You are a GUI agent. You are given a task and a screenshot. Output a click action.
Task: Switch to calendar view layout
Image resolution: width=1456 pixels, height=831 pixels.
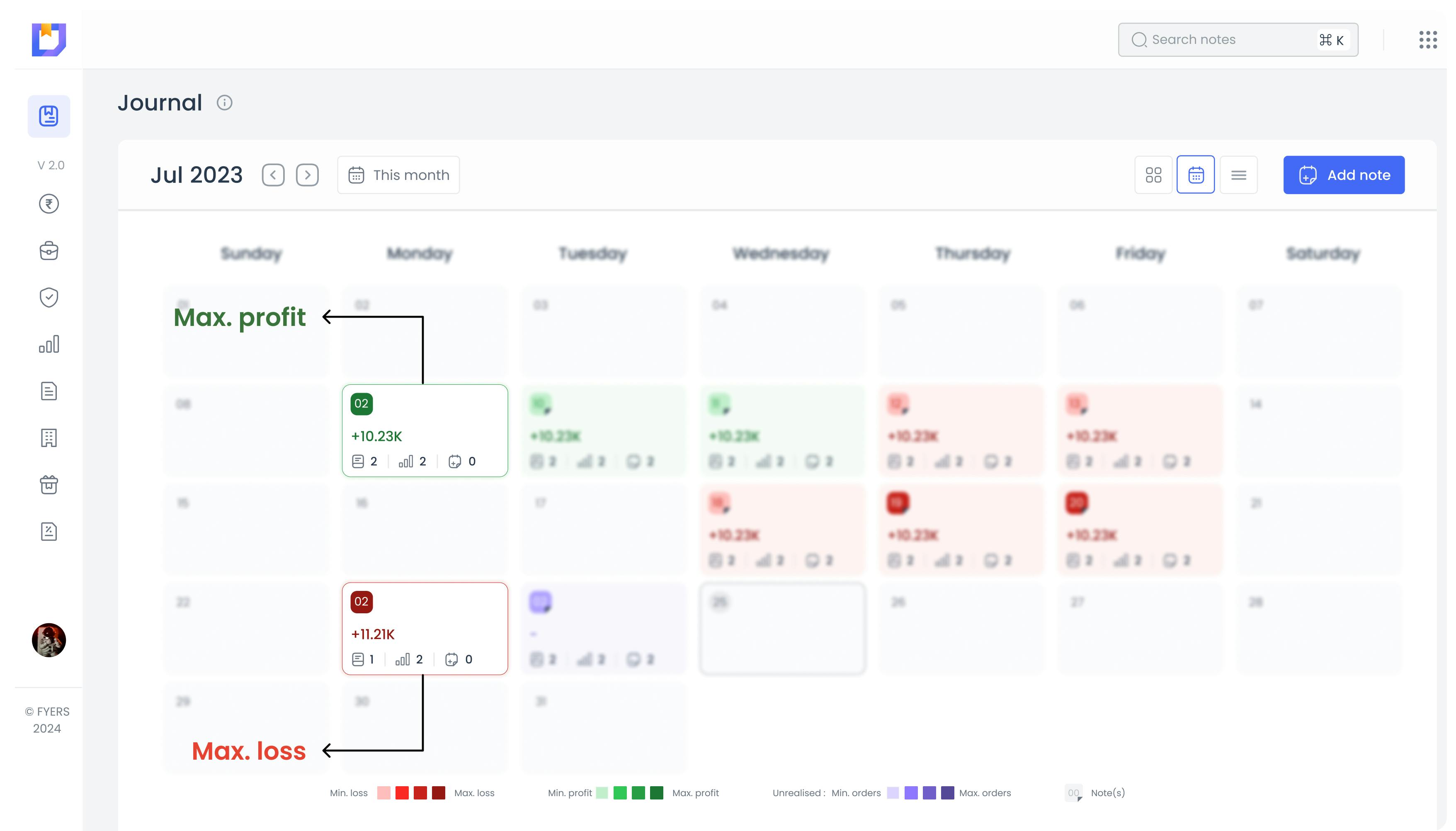tap(1195, 175)
